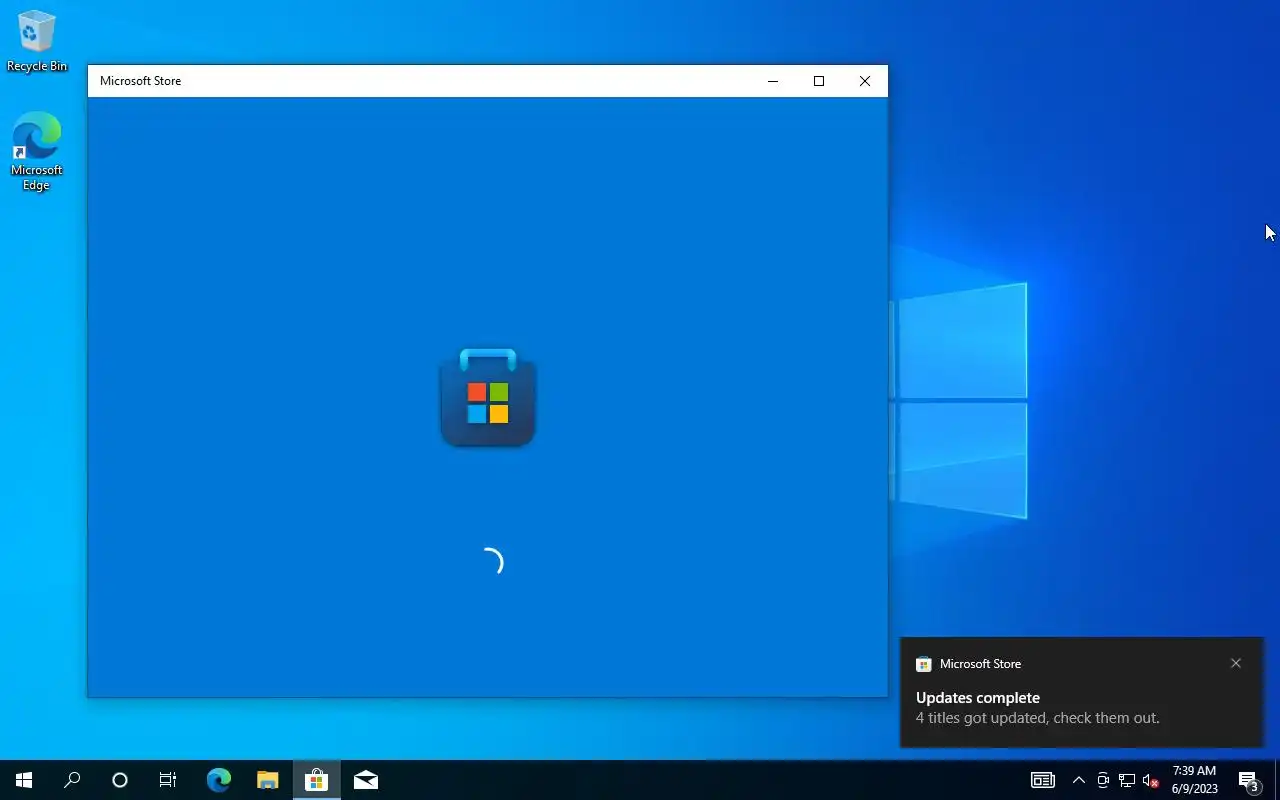
Task: Select the Microsoft Edge desktop shortcut
Action: coord(37,151)
